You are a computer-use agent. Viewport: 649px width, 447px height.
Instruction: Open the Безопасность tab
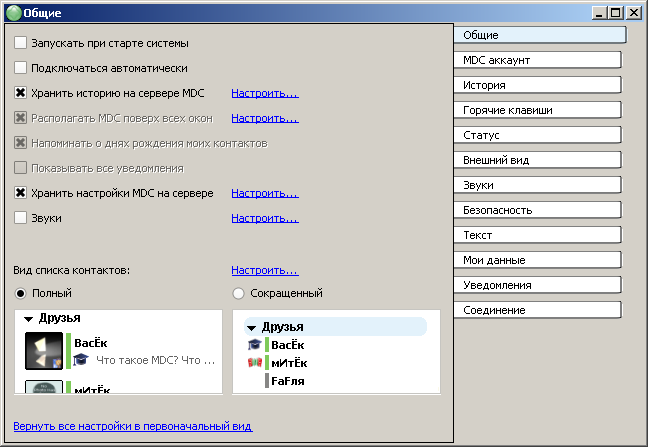click(x=537, y=210)
